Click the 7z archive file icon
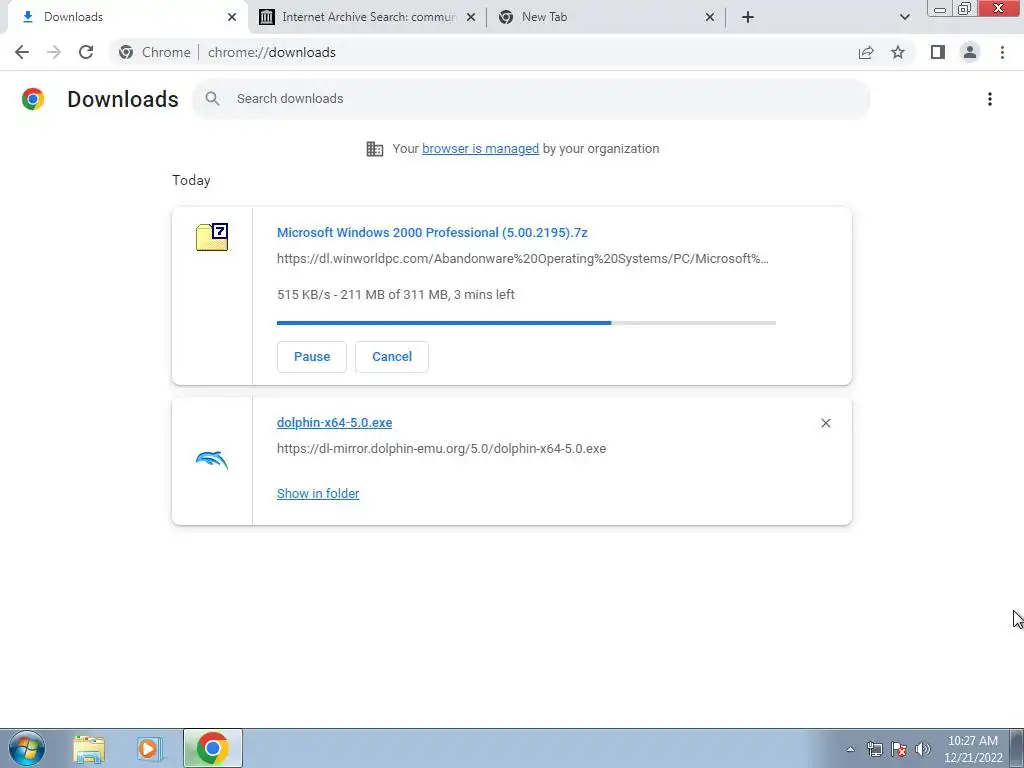 tap(212, 237)
